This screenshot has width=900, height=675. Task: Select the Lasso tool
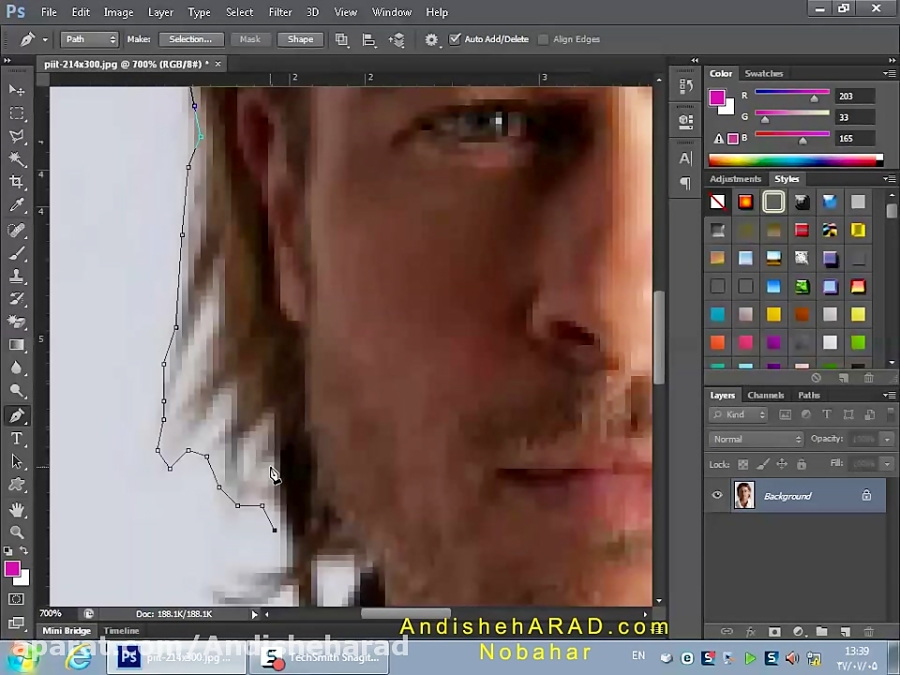[17, 136]
